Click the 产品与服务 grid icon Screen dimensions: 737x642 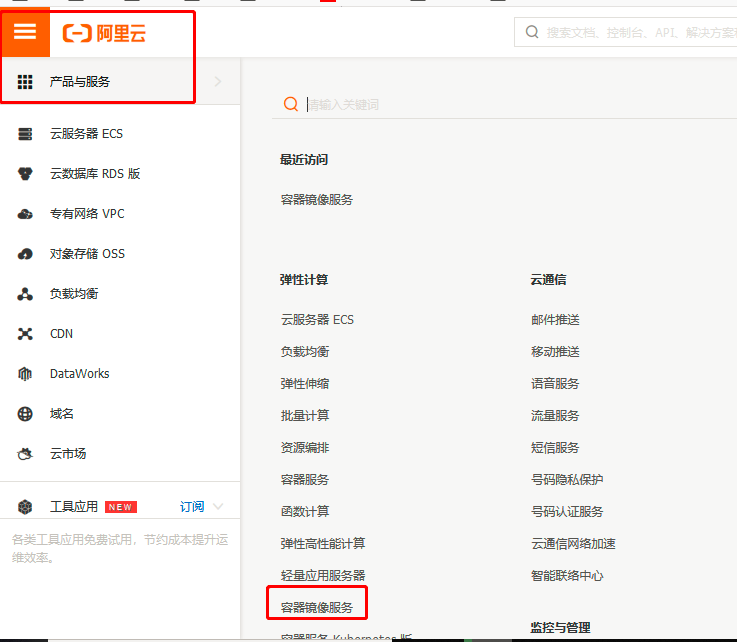click(x=25, y=82)
